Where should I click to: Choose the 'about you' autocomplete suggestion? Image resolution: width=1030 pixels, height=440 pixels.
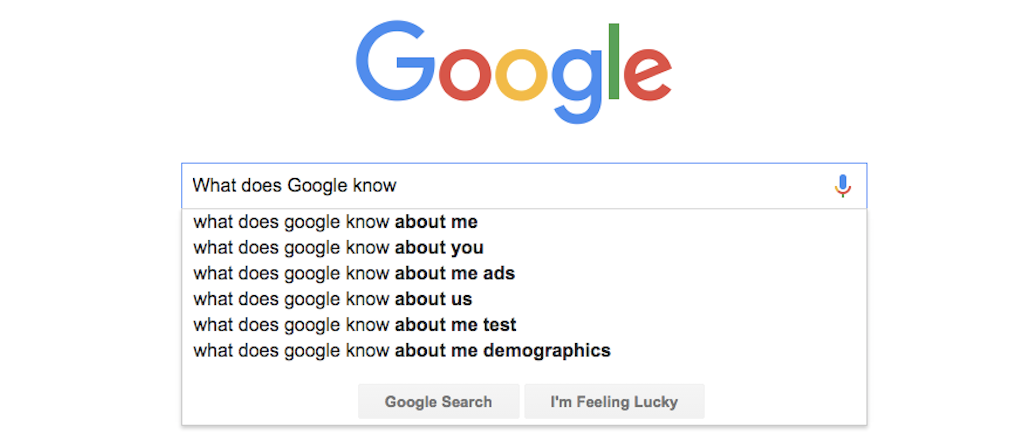pyautogui.click(x=339, y=248)
